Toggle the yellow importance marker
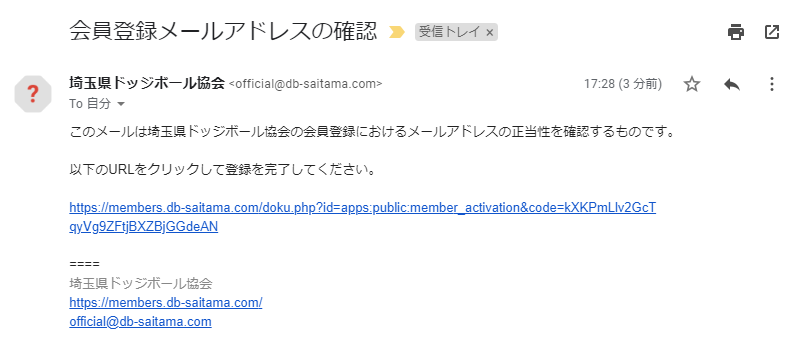 point(397,32)
